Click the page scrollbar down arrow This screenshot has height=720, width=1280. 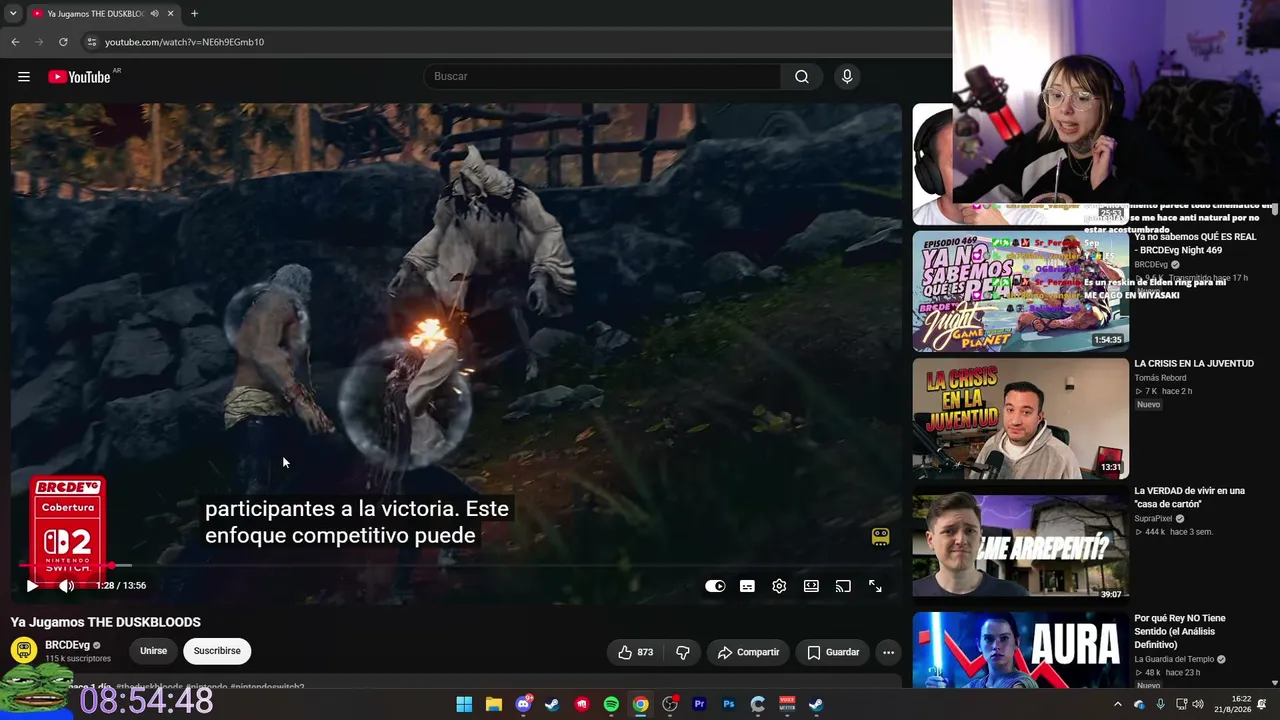click(1275, 683)
